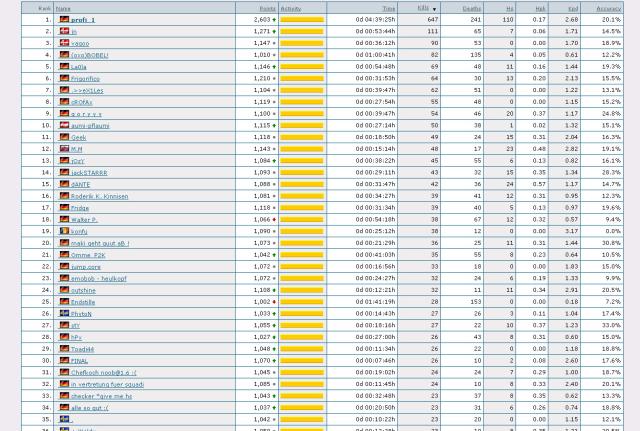The image size is (640, 431).
Task: Click the Belgian flag next to konfu
Action: coord(65,231)
